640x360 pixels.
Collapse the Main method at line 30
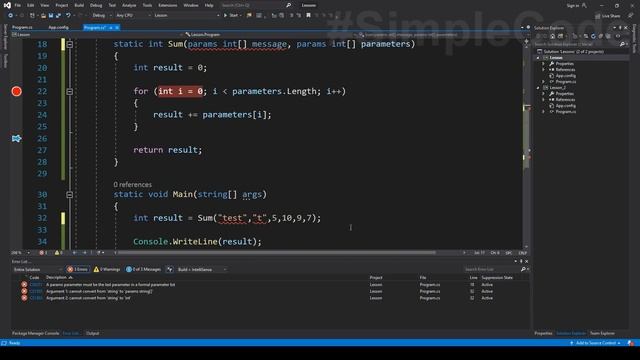70,195
